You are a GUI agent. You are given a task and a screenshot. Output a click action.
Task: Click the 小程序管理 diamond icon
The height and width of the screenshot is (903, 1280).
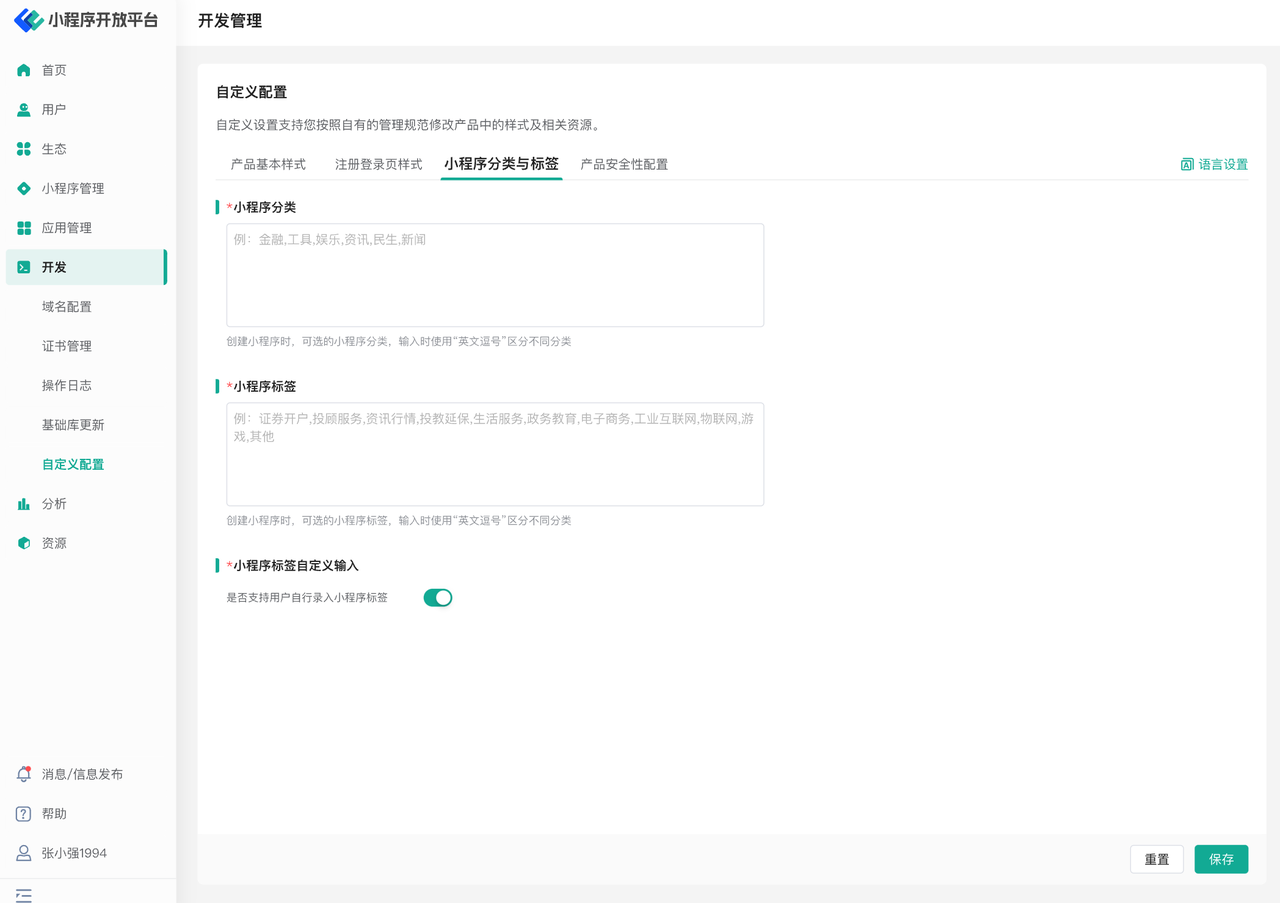(24, 188)
